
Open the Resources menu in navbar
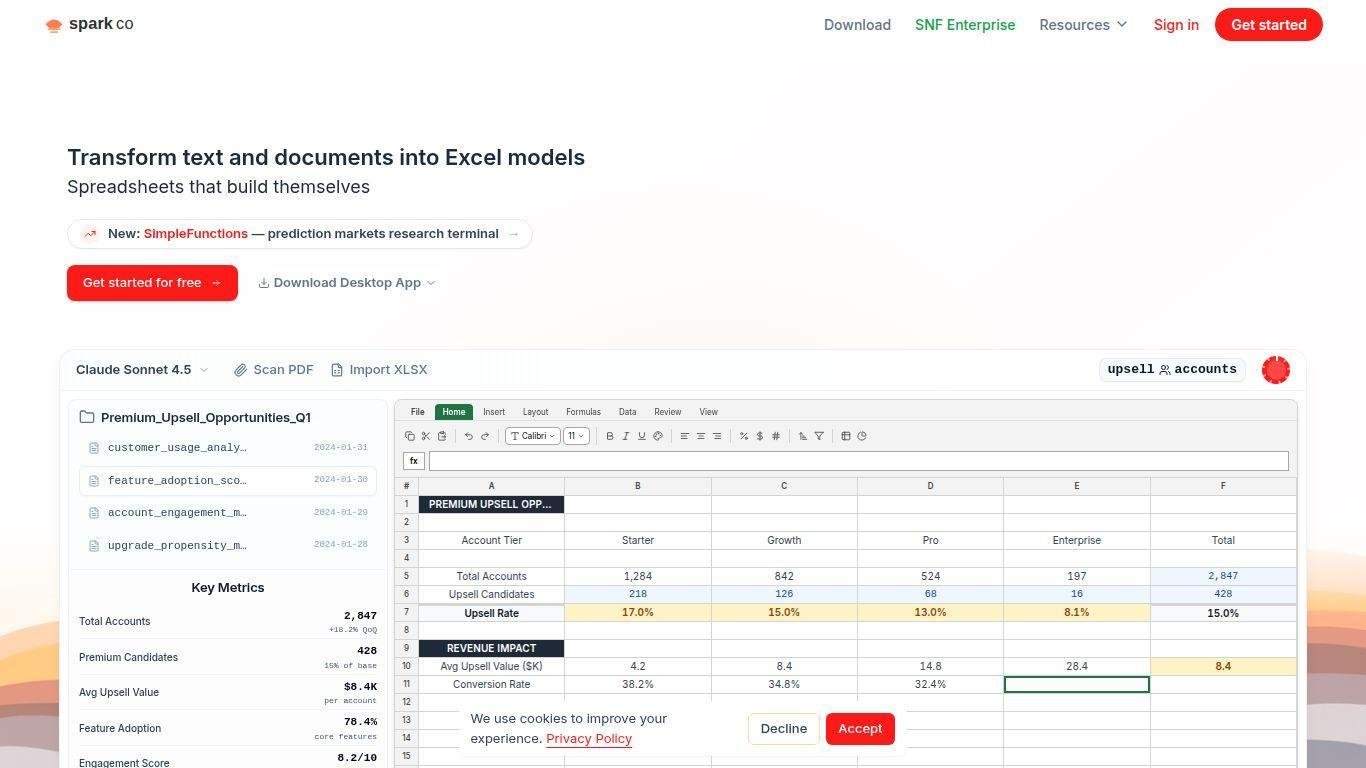1083,25
